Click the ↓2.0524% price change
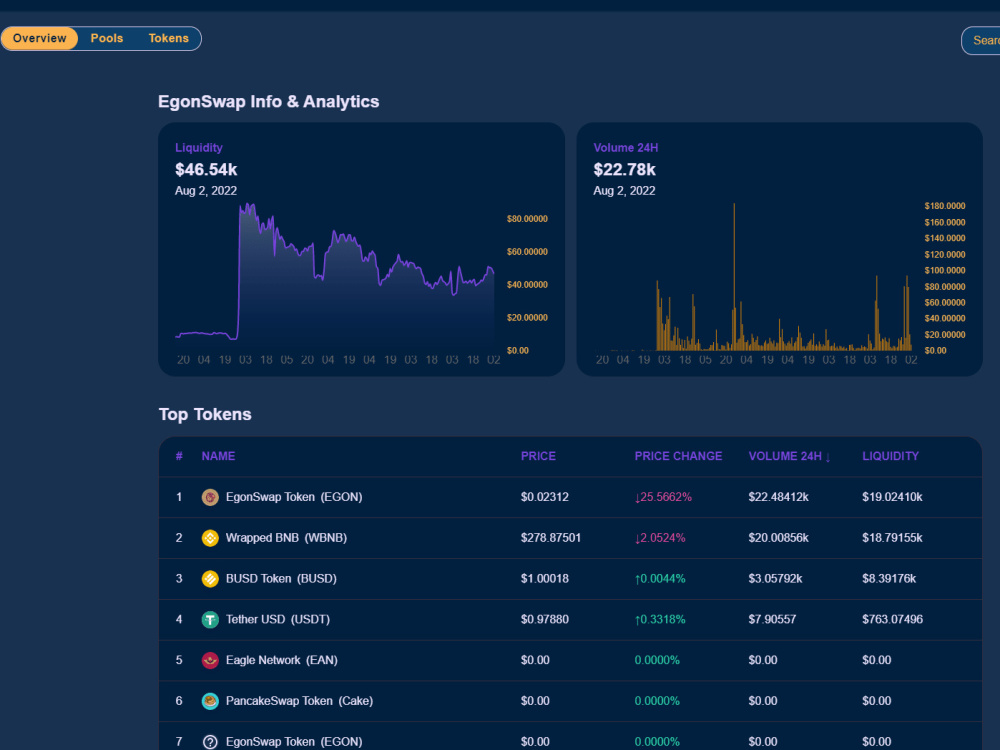This screenshot has width=1000, height=750. tap(660, 538)
